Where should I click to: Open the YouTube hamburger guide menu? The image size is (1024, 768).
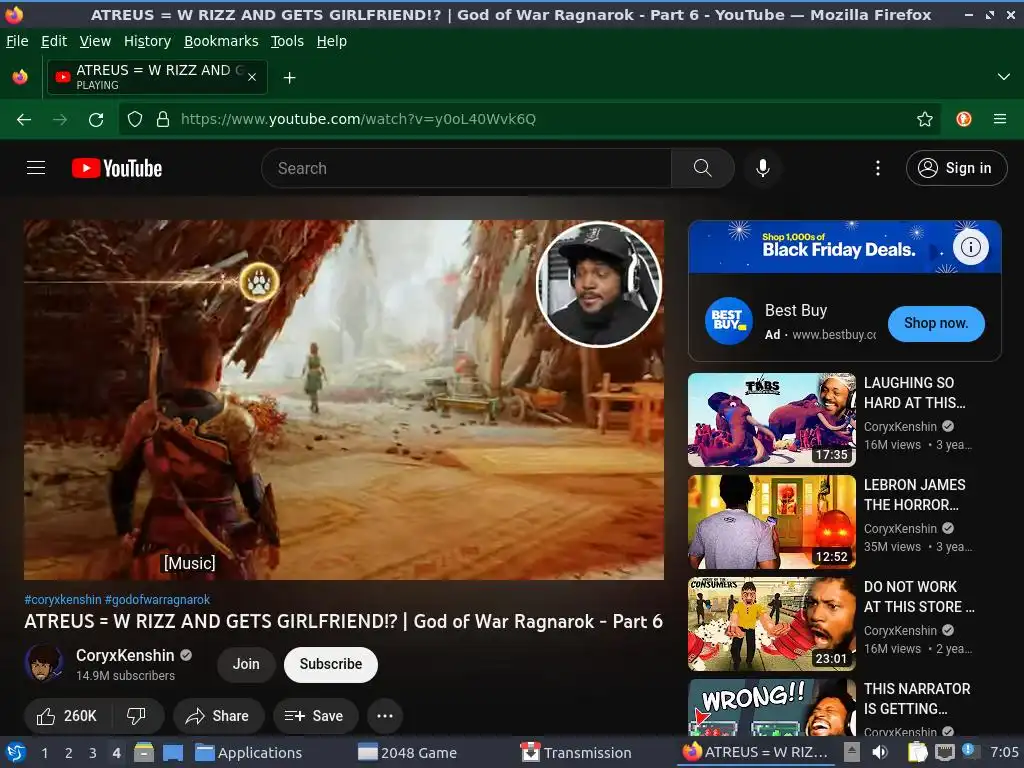[x=36, y=168]
